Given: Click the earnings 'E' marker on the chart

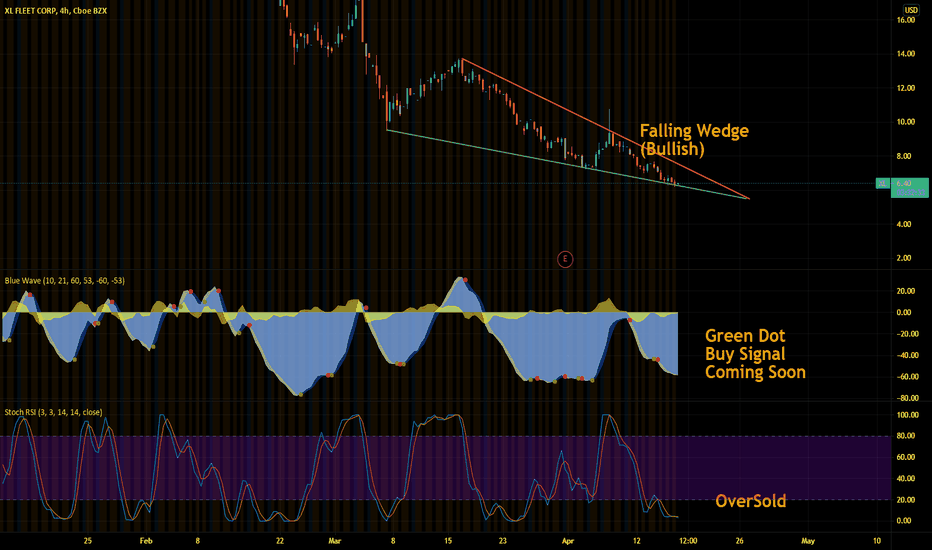Looking at the screenshot, I should [565, 259].
